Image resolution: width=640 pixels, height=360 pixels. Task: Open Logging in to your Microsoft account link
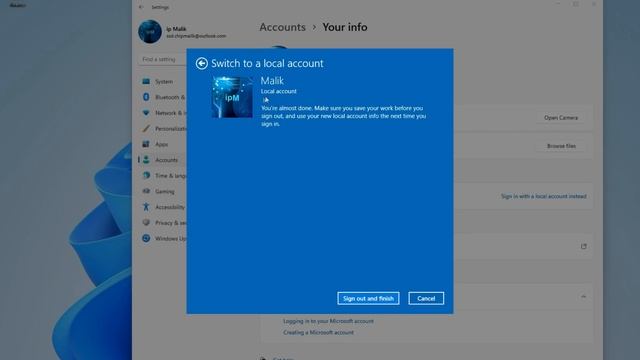pyautogui.click(x=328, y=321)
